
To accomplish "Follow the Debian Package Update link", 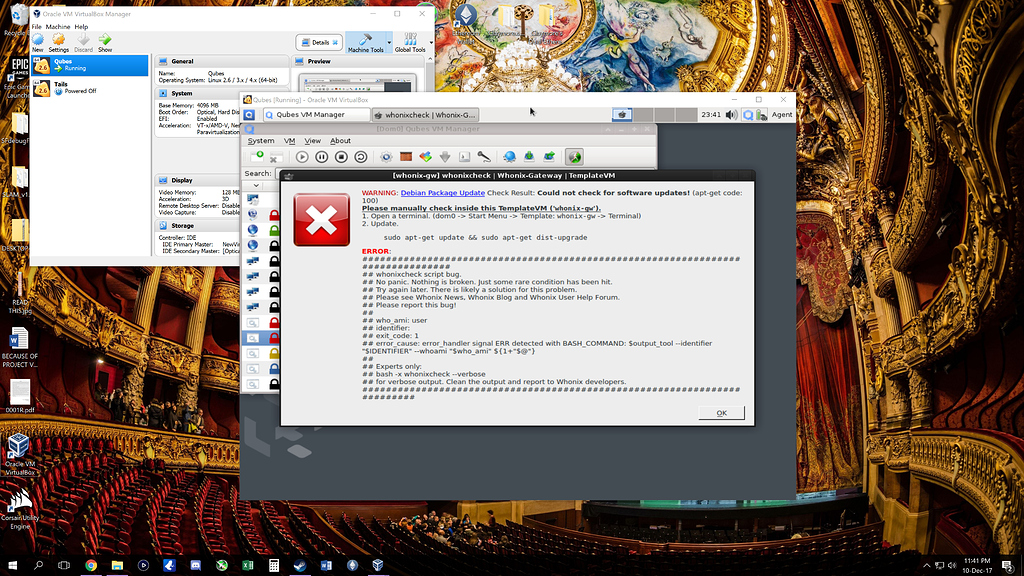I will pos(443,193).
